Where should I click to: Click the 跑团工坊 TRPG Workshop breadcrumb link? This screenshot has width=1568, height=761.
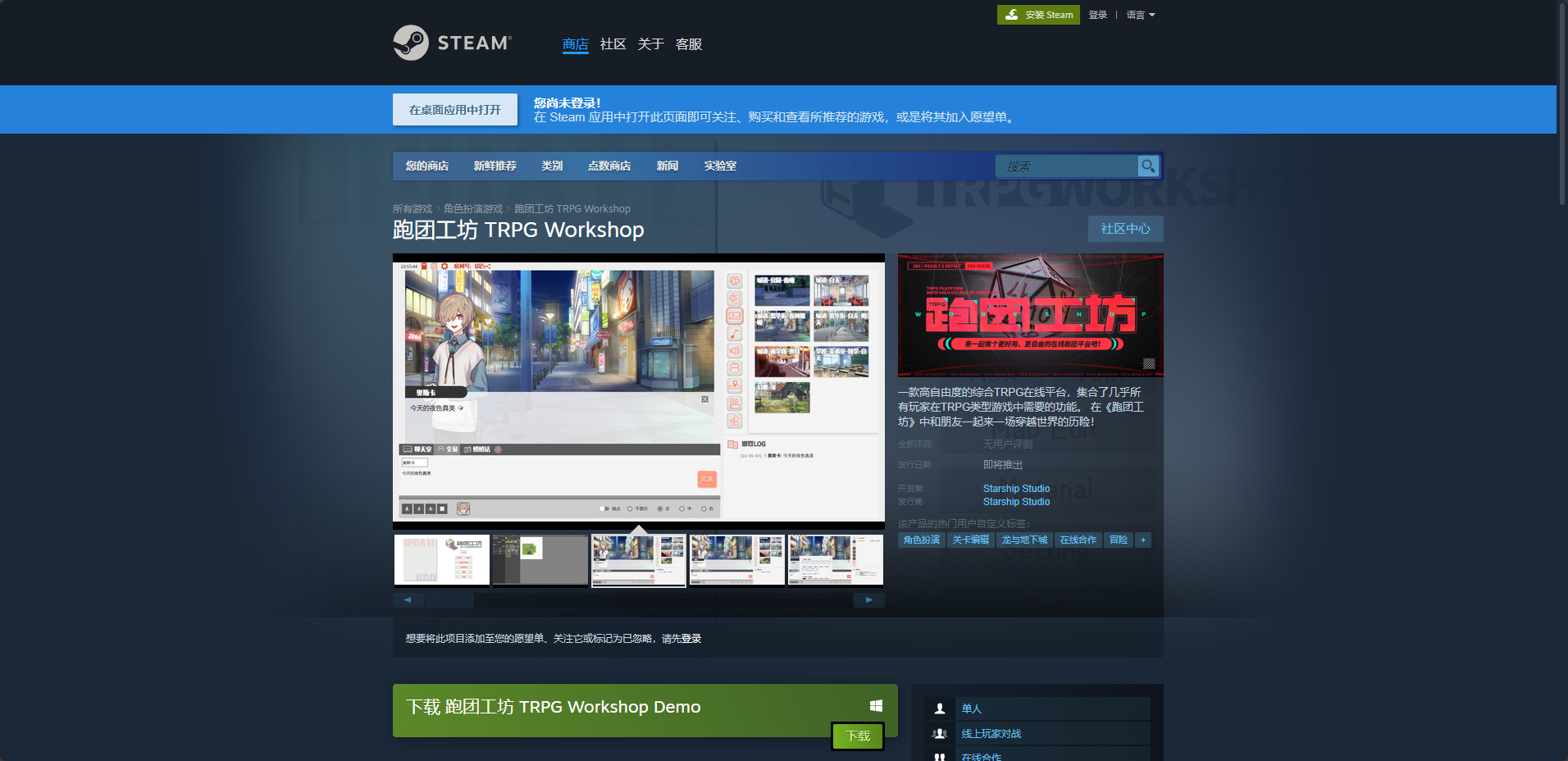click(572, 209)
